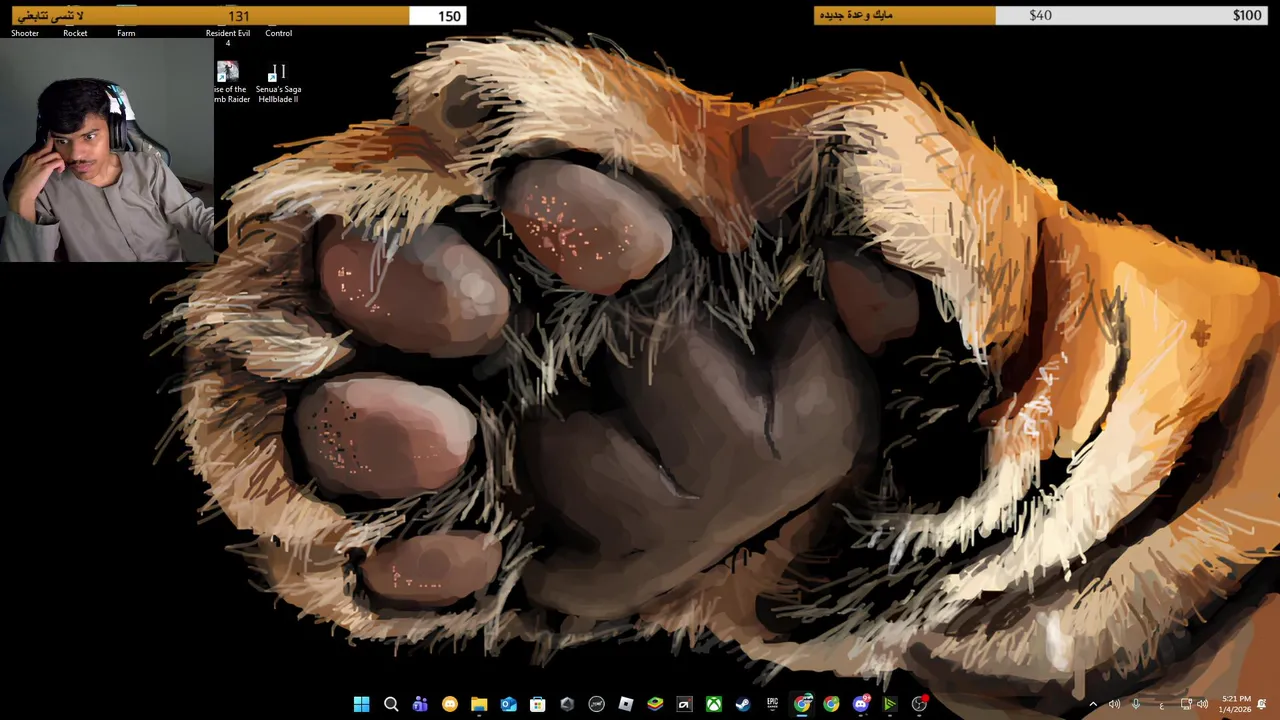This screenshot has width=1280, height=720.
Task: Open the Xbox app in taskbar
Action: (714, 704)
